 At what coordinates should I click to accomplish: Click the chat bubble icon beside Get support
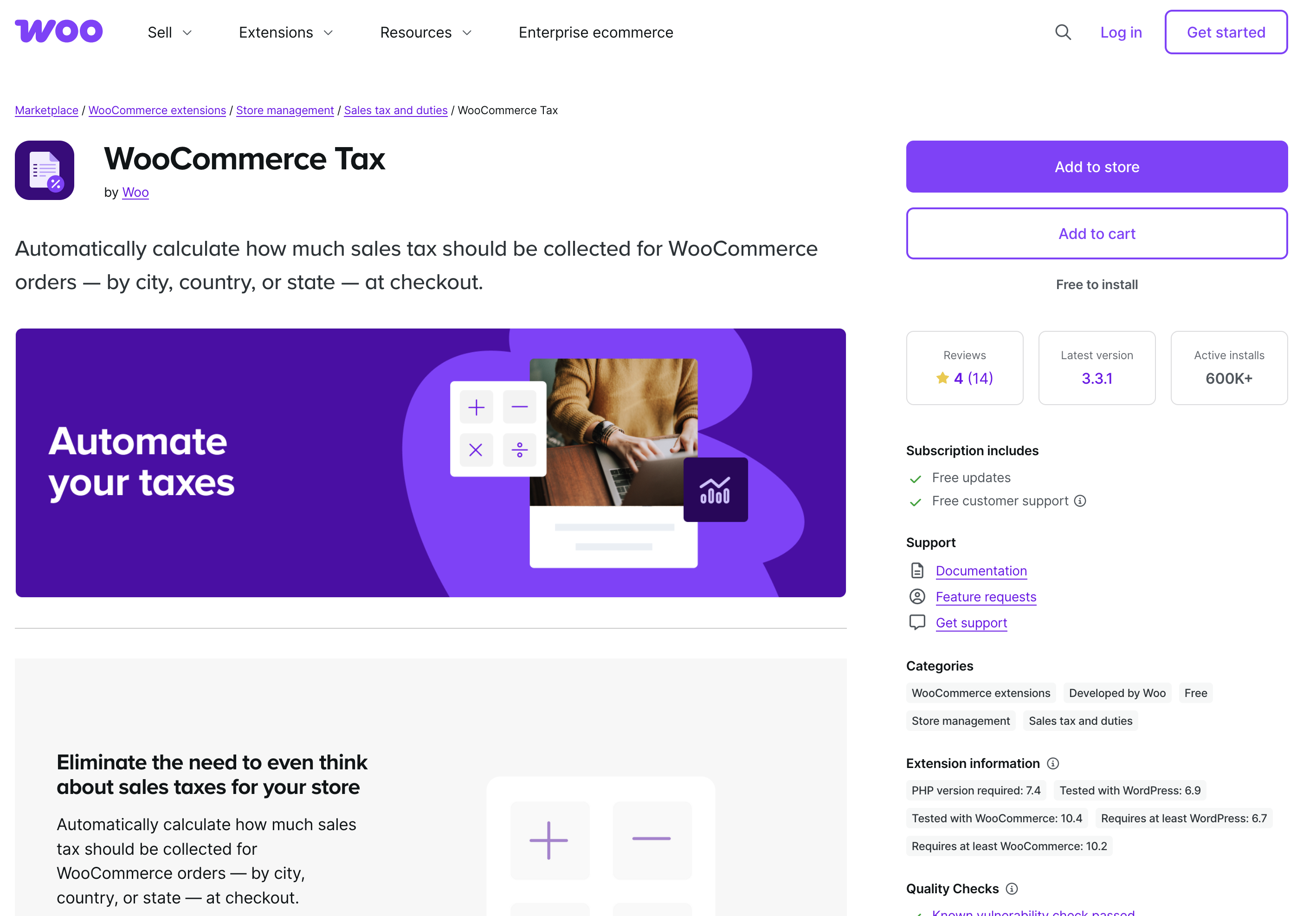click(918, 623)
